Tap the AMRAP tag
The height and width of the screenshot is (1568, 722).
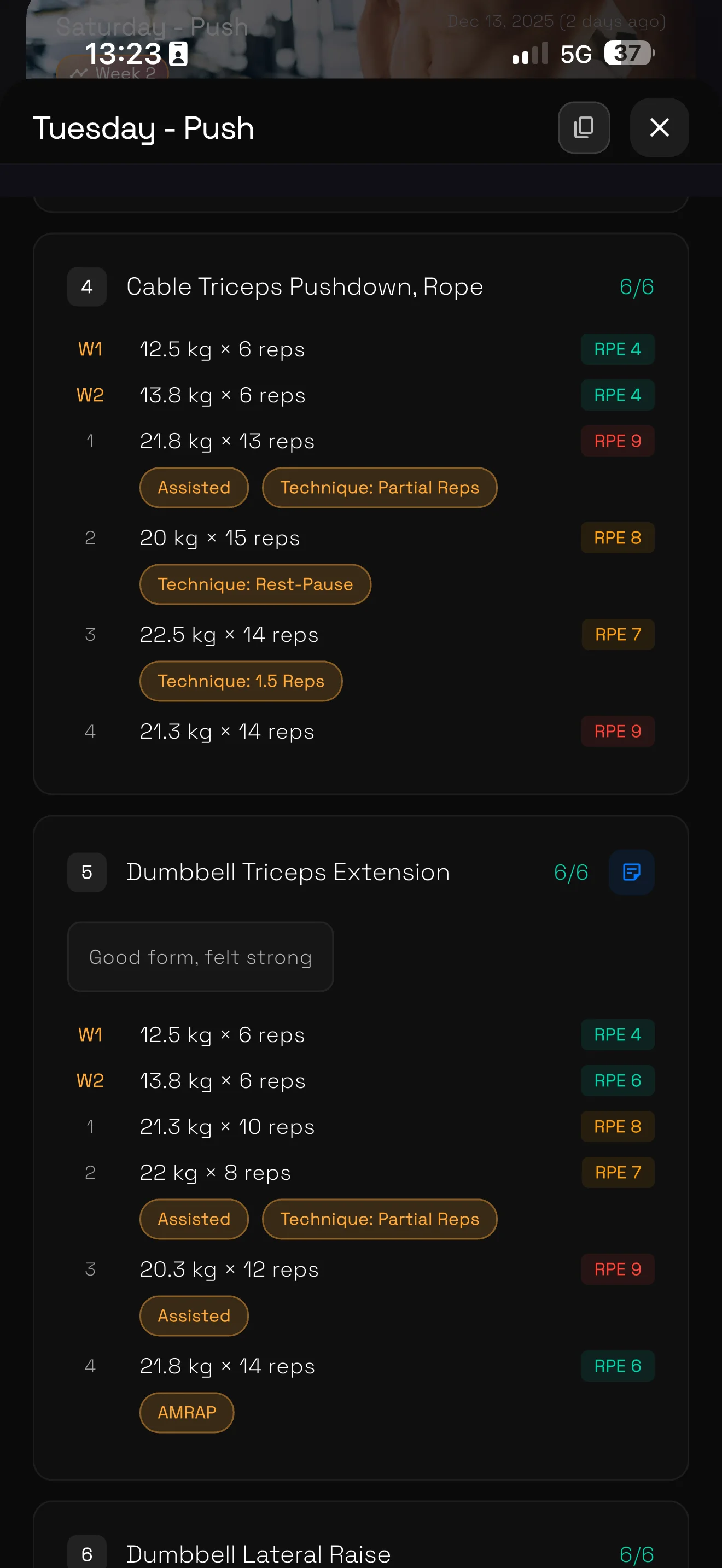pos(187,1412)
